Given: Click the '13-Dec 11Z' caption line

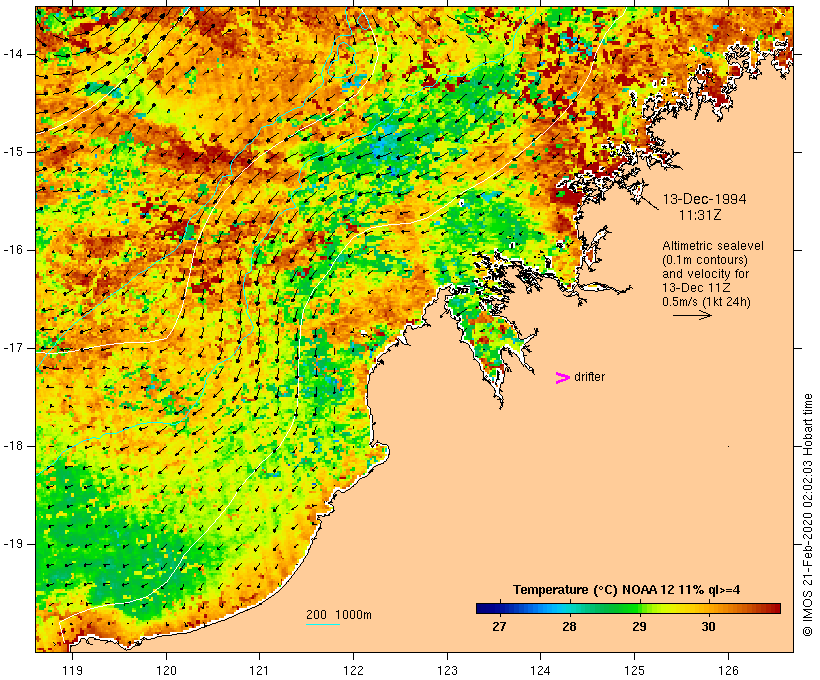Looking at the screenshot, I should [696, 288].
